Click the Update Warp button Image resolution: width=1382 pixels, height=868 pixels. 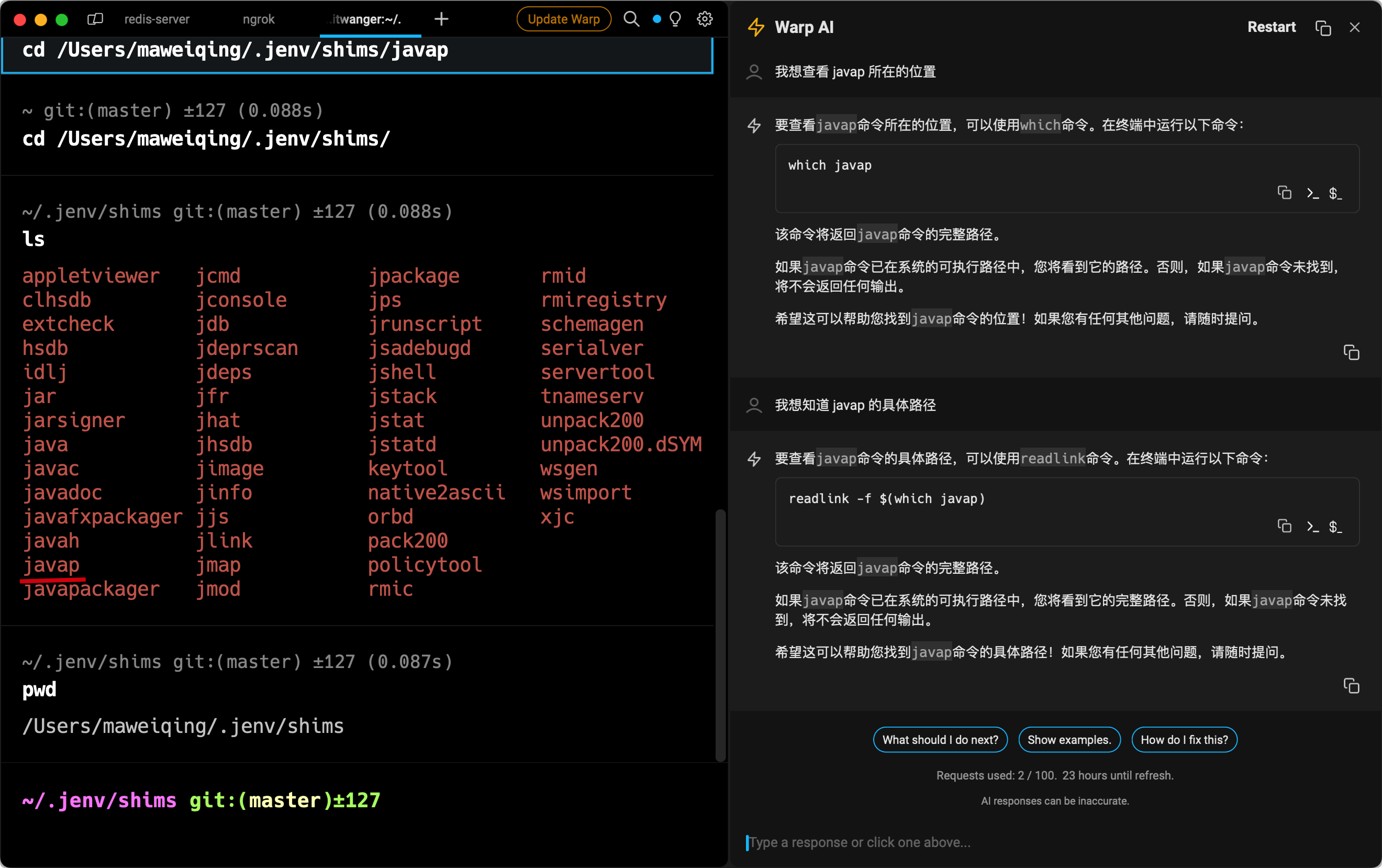[x=563, y=19]
